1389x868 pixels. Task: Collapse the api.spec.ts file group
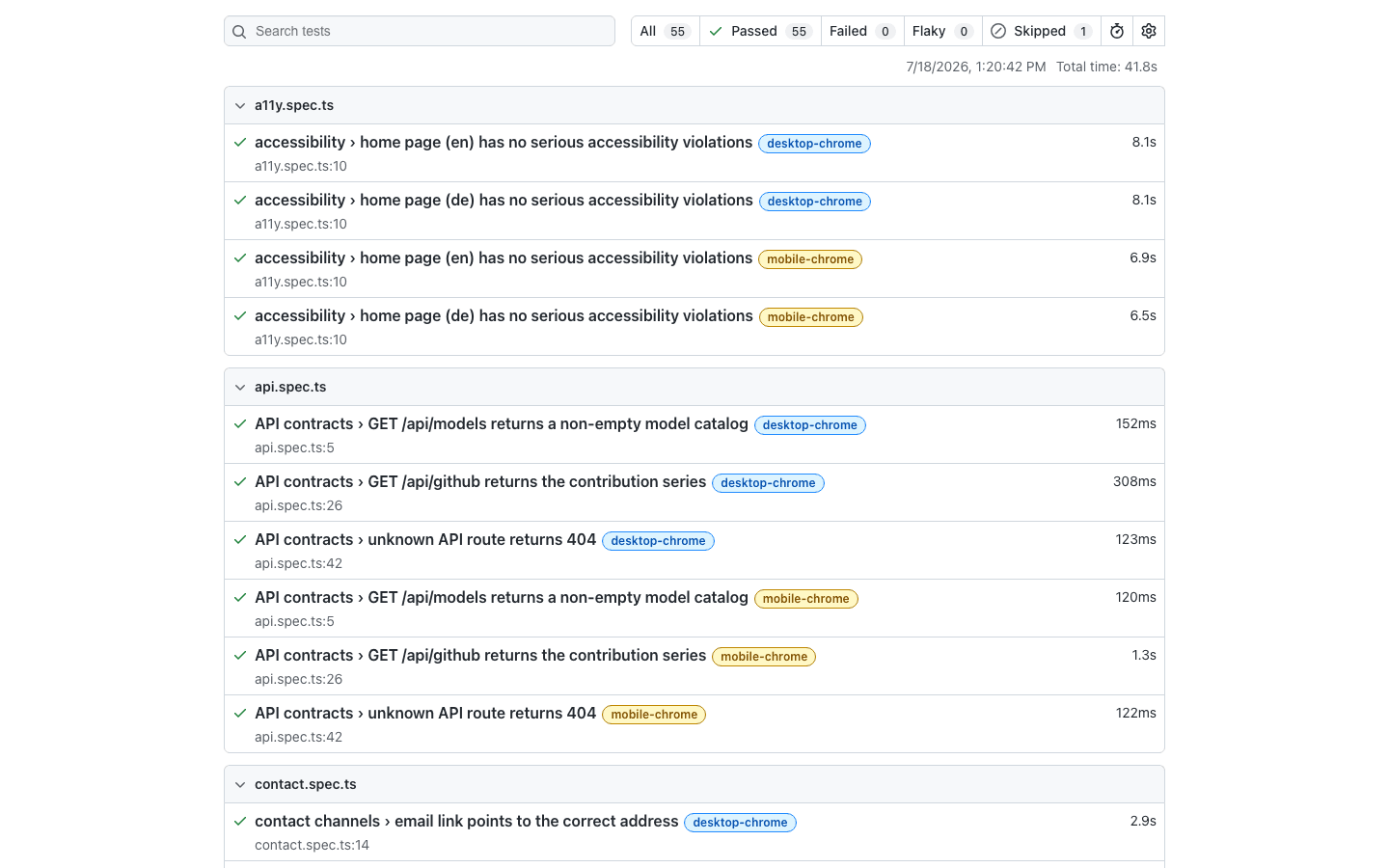point(694,387)
